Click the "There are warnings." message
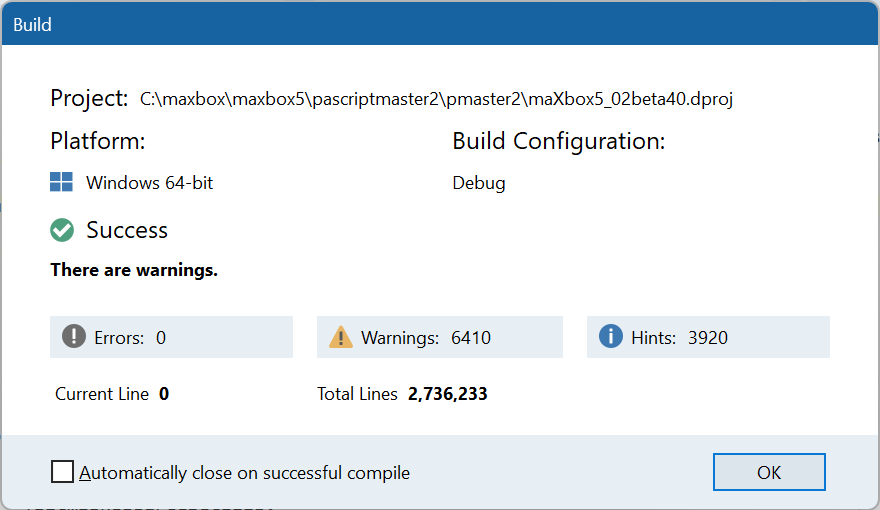 134,270
